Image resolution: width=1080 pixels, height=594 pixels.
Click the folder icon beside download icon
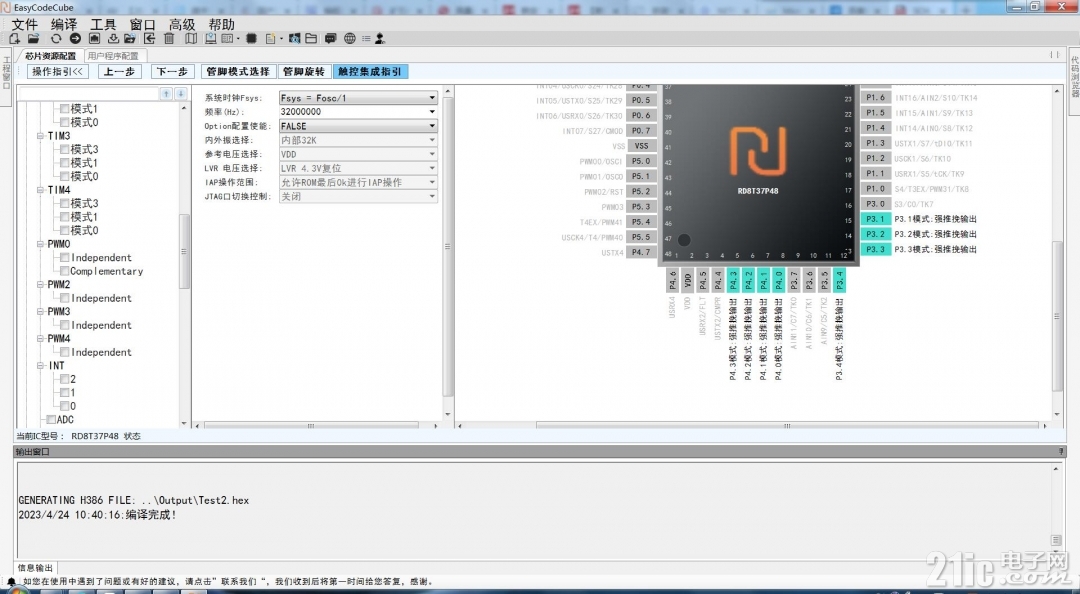130,39
